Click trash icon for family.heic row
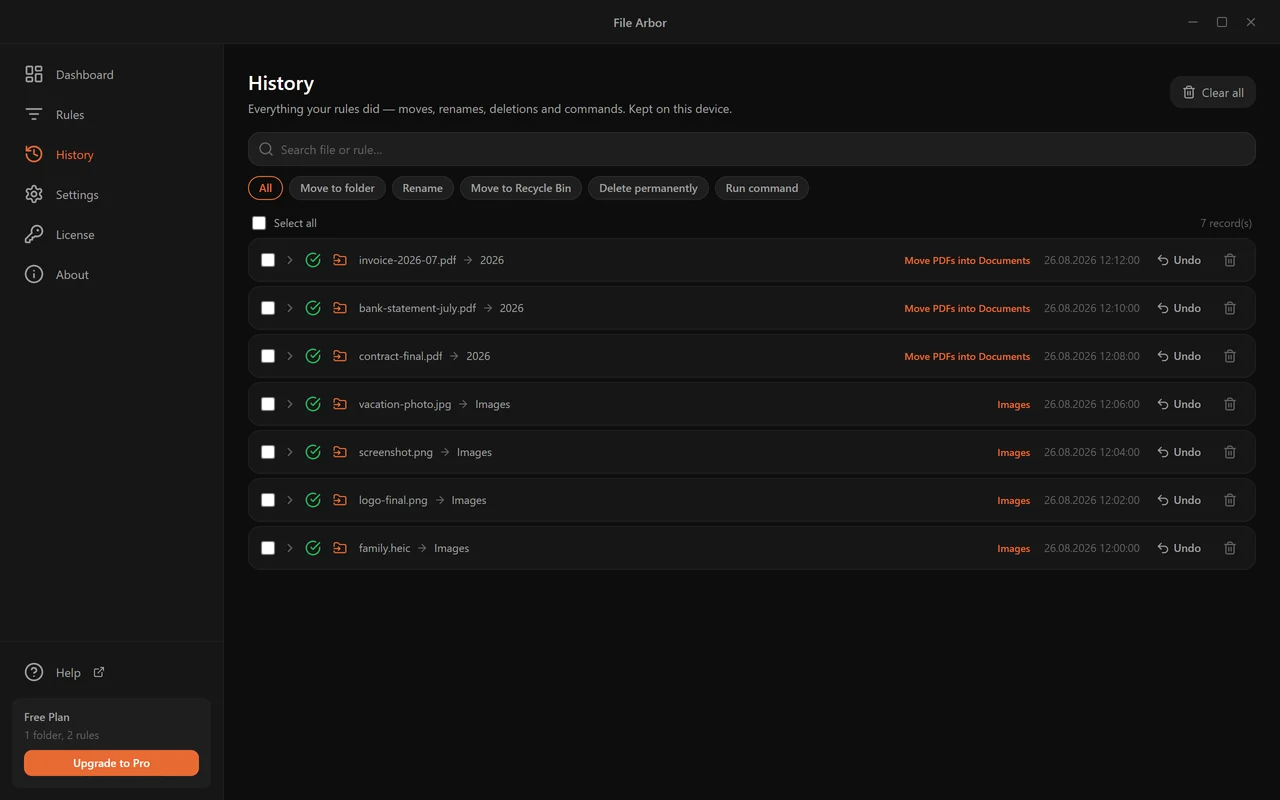This screenshot has height=800, width=1280. [1230, 548]
